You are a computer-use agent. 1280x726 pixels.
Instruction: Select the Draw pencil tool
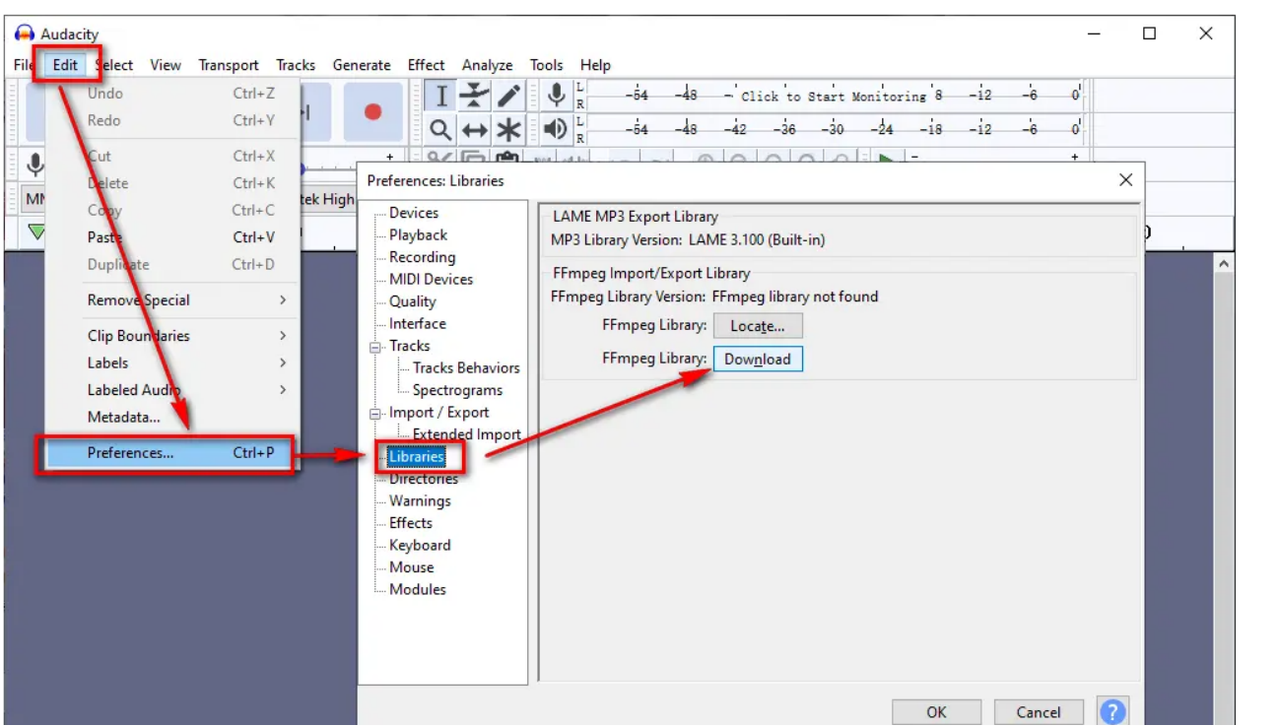pyautogui.click(x=508, y=96)
